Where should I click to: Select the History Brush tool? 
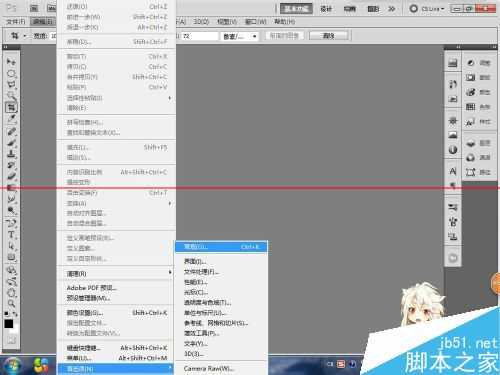pyautogui.click(x=11, y=165)
